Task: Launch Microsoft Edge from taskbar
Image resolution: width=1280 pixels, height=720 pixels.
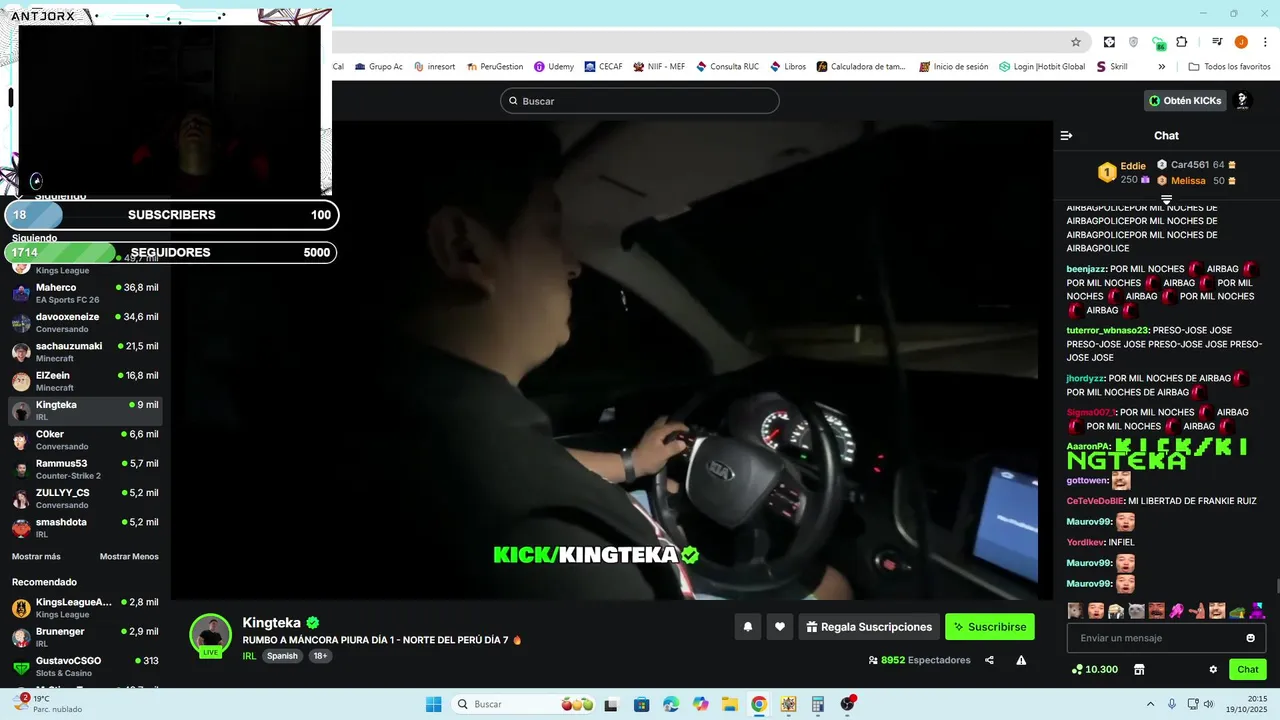Action: pyautogui.click(x=671, y=704)
